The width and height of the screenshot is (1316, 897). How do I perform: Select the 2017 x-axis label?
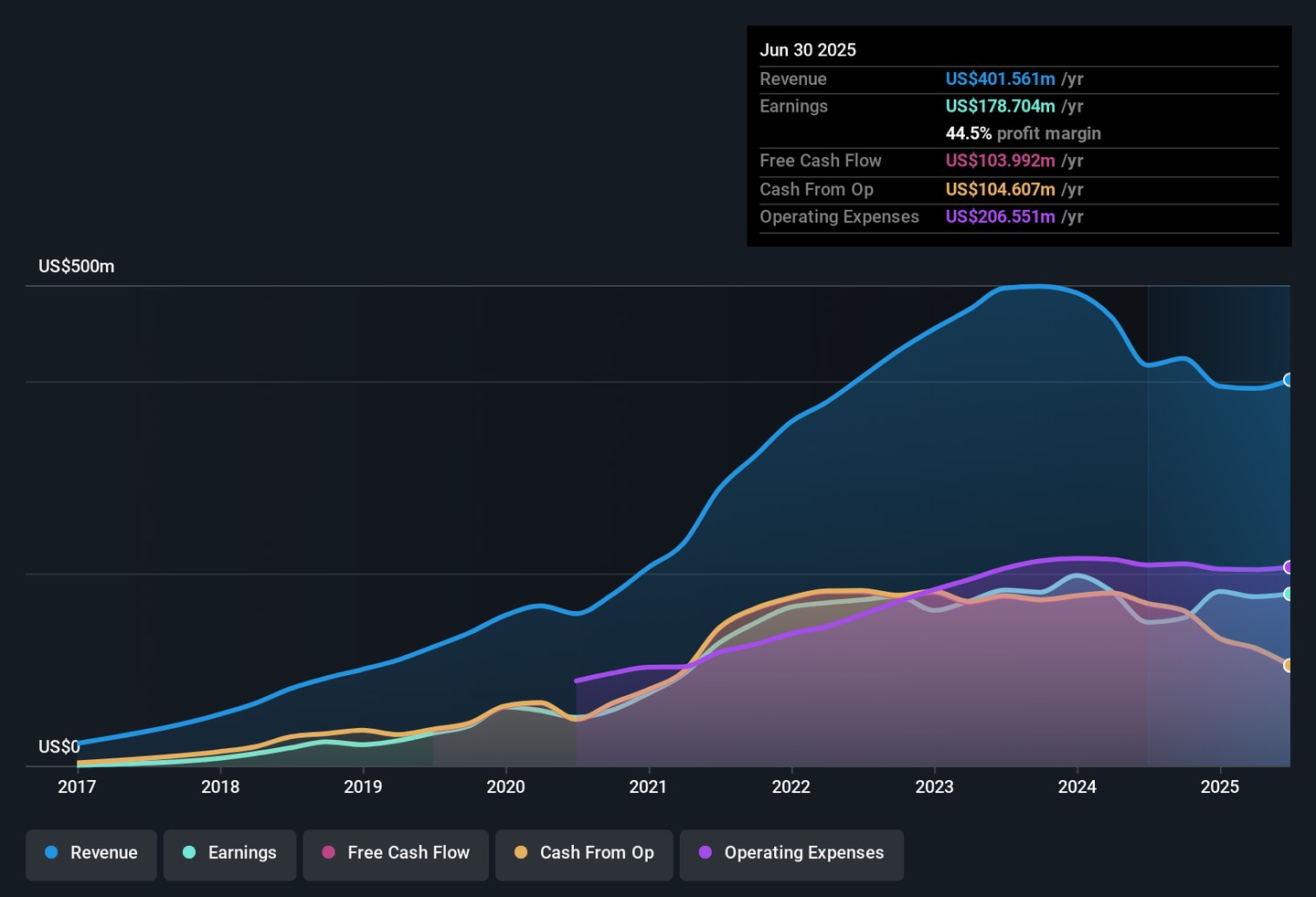77,786
